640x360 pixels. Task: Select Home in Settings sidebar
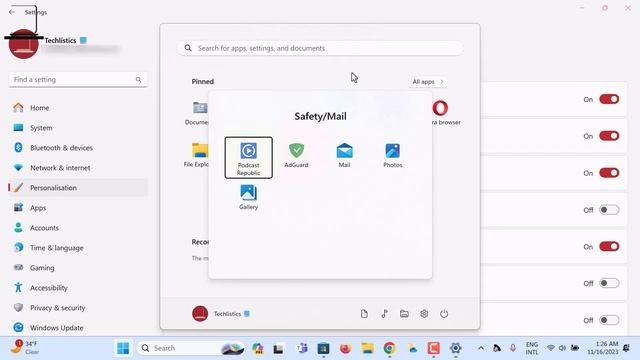78,108
